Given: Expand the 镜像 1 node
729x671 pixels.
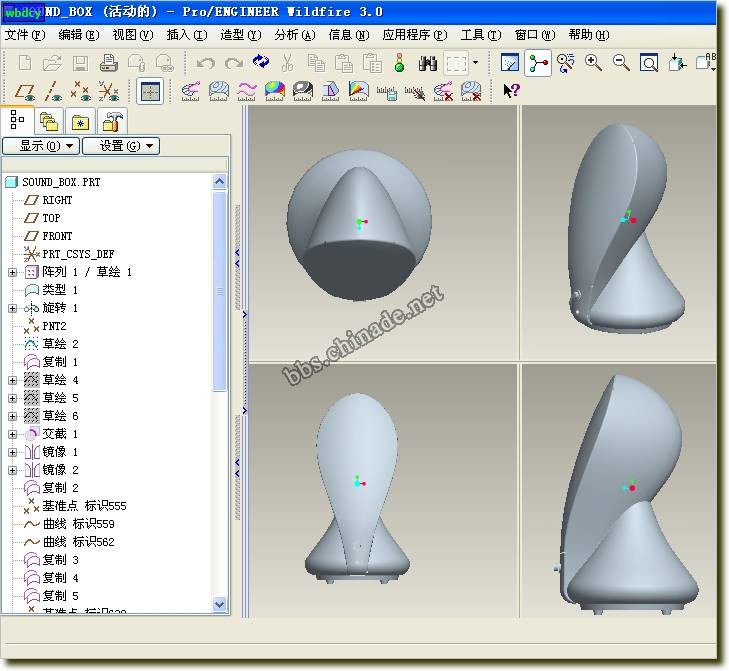Looking at the screenshot, I should coord(13,452).
